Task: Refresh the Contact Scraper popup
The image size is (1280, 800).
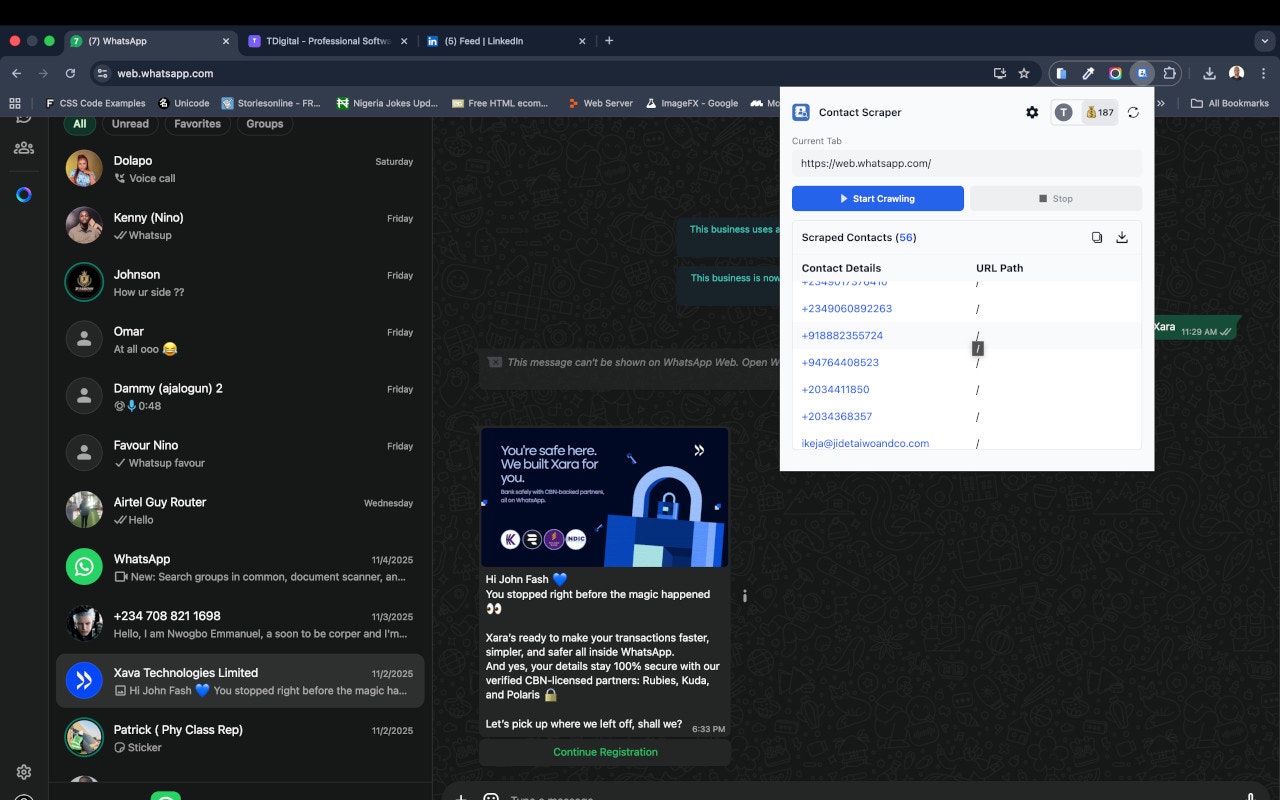Action: (1133, 113)
